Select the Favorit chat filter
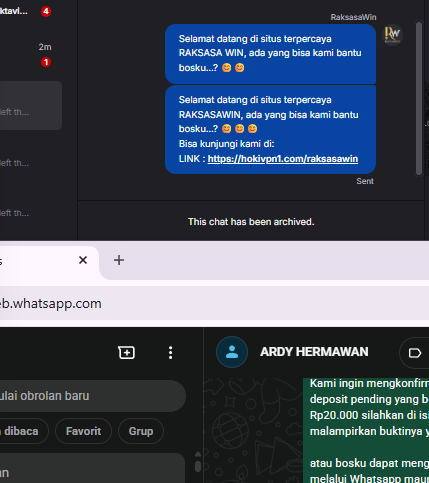 pyautogui.click(x=83, y=431)
